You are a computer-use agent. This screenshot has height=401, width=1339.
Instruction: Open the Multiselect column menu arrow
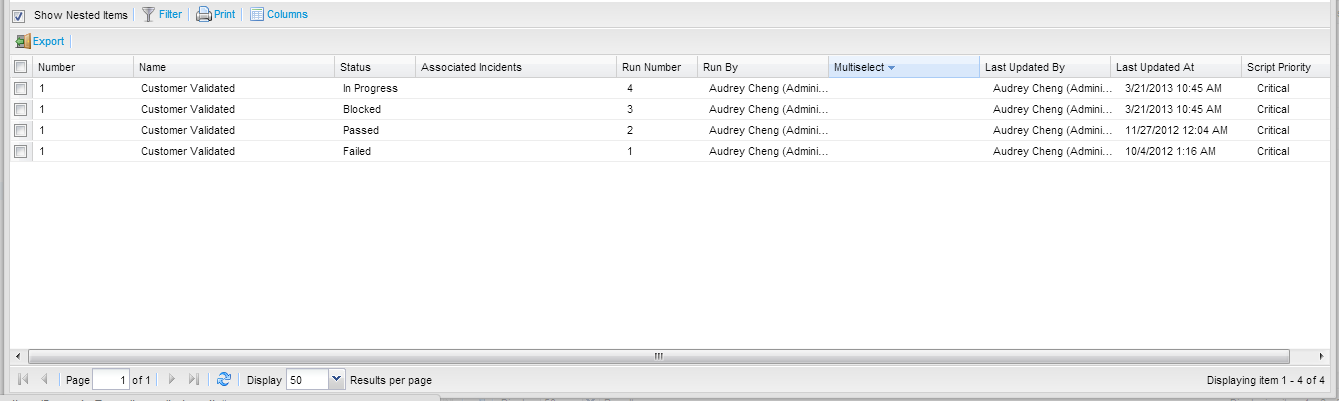[x=891, y=67]
